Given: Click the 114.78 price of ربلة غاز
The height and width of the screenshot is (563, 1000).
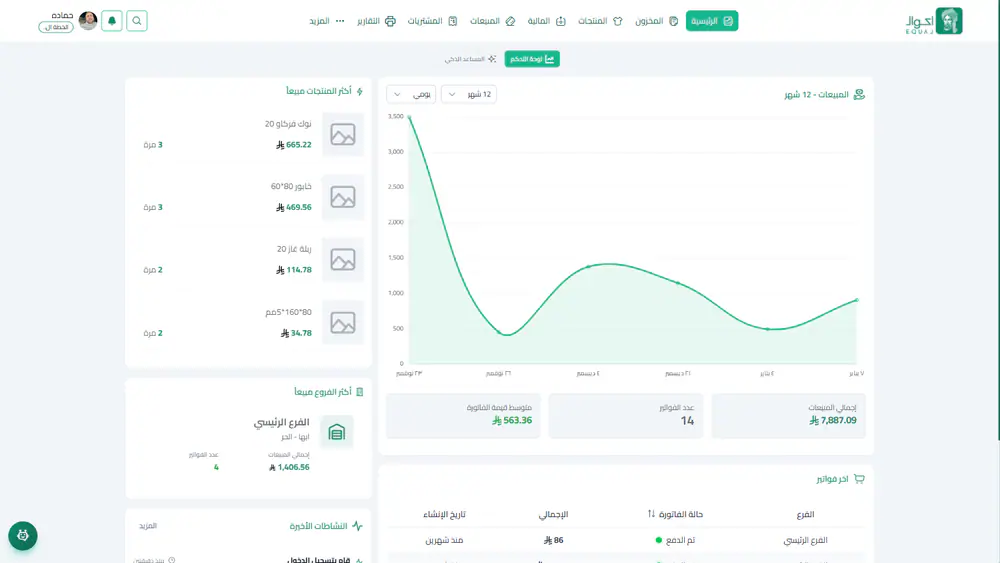Looking at the screenshot, I should point(294,270).
